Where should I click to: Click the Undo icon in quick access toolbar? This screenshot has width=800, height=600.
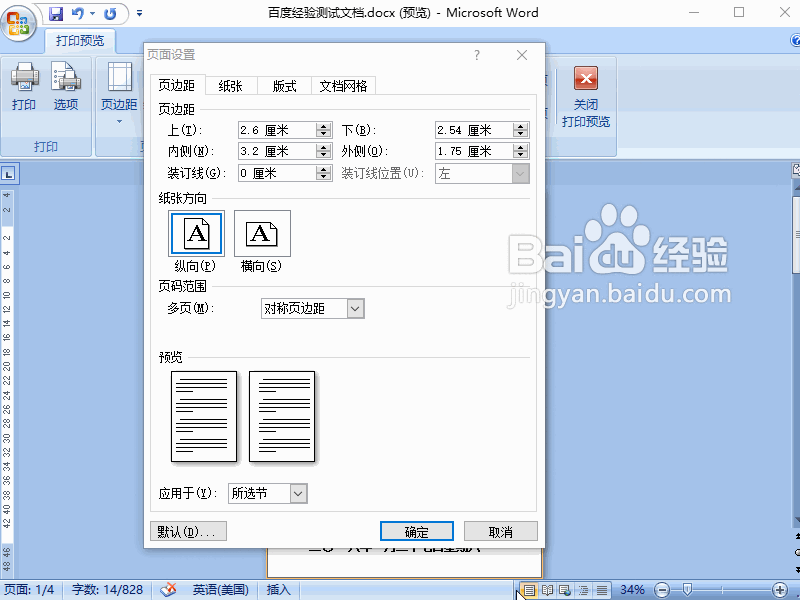click(78, 14)
